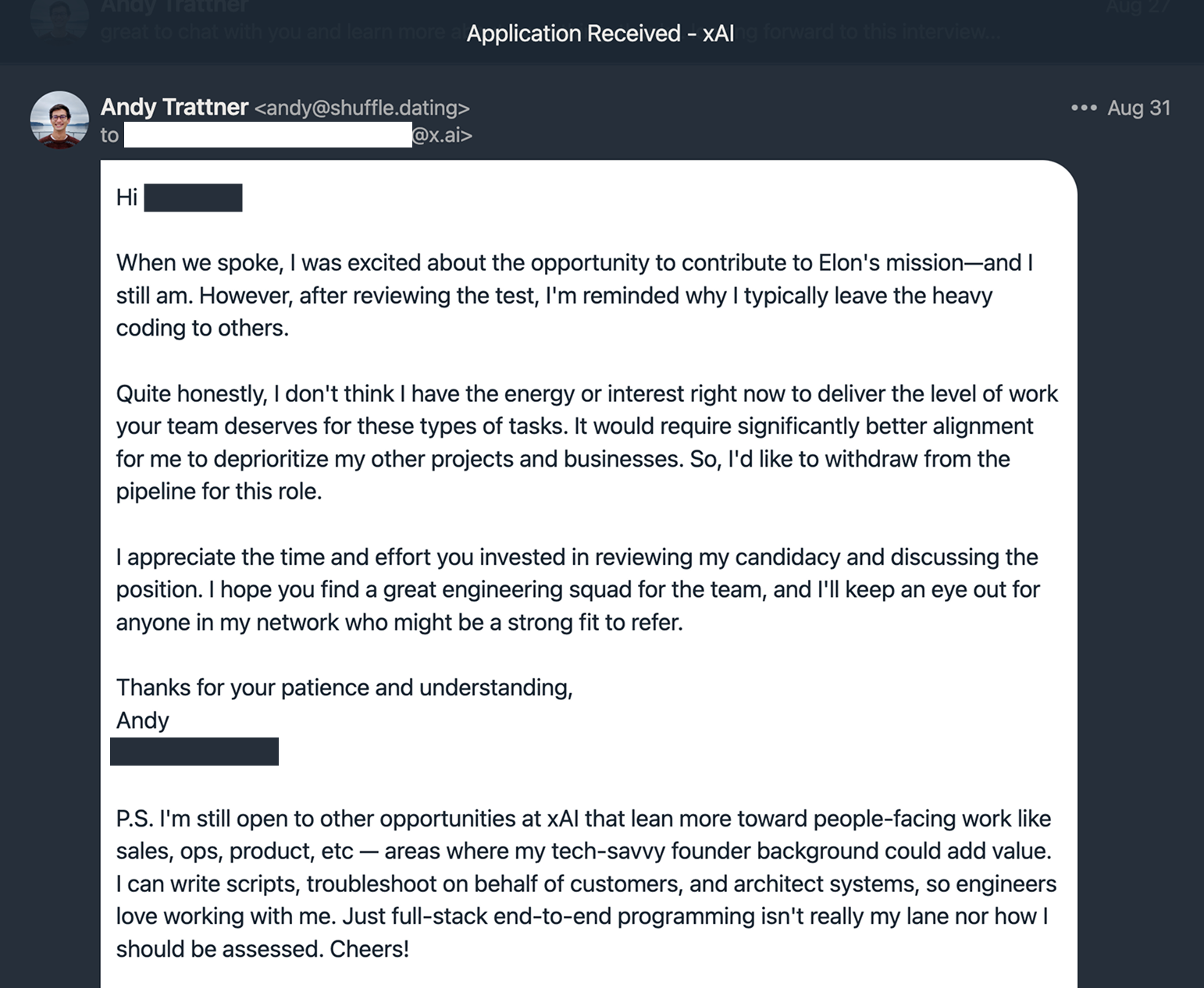The image size is (1204, 988).
Task: Click the 'Thanks for your patience' closing line
Action: click(344, 688)
